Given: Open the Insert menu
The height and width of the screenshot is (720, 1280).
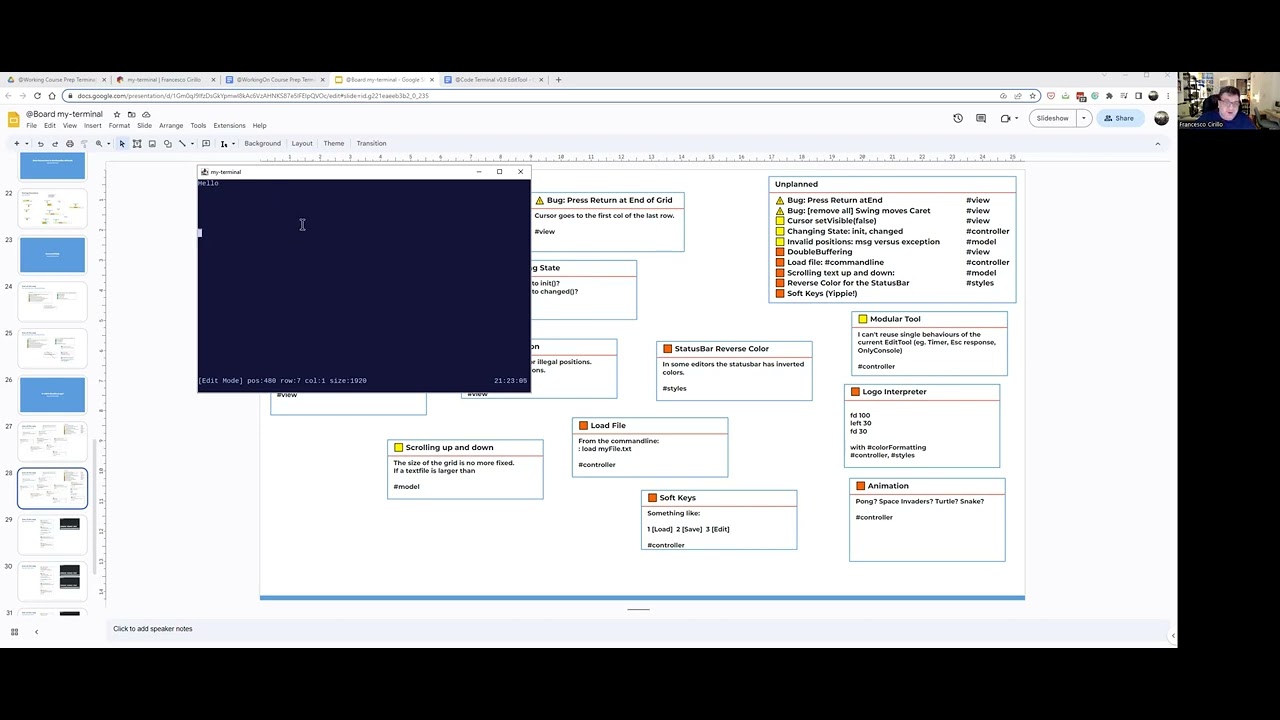Looking at the screenshot, I should coord(92,126).
